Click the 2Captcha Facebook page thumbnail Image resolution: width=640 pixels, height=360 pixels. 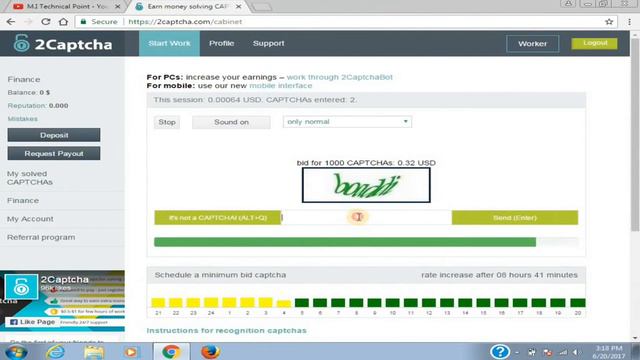click(x=21, y=287)
